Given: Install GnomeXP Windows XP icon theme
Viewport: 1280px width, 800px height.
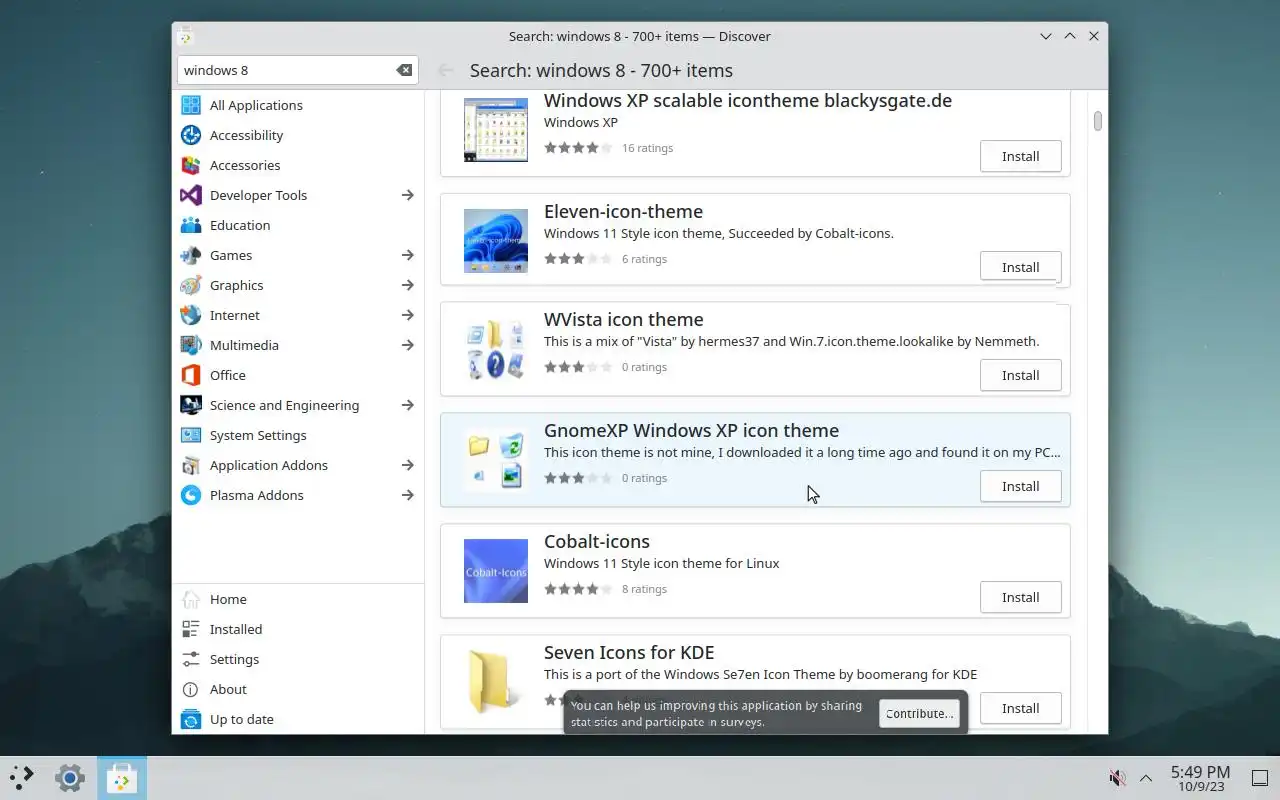Looking at the screenshot, I should (1020, 486).
